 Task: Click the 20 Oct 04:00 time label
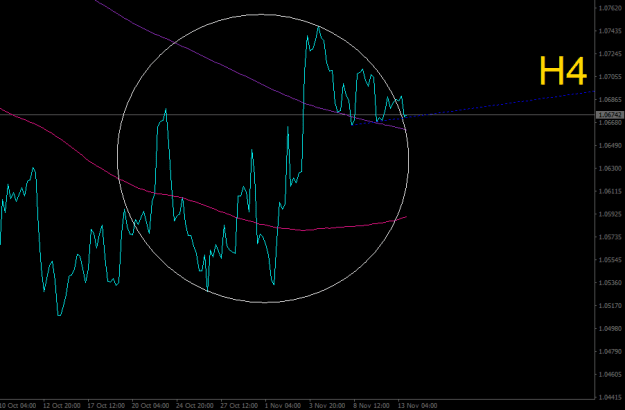pos(151,406)
